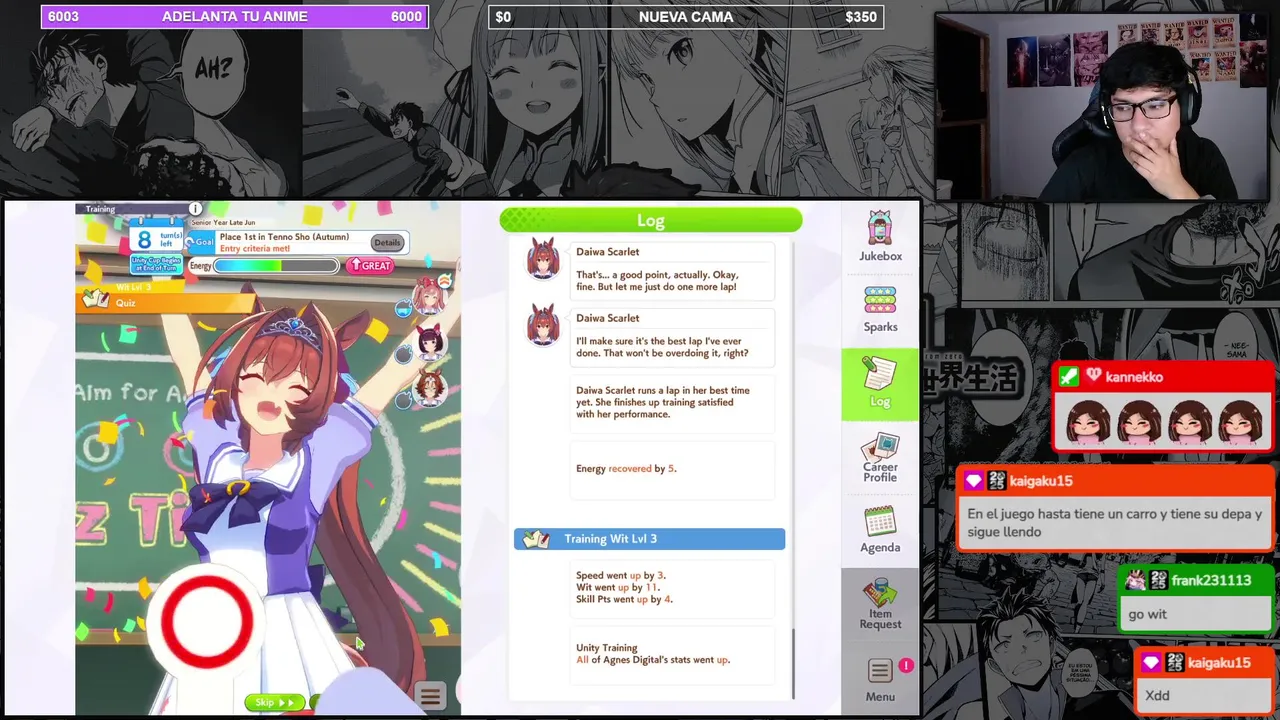Click second Daiwa Scarlet avatar in log
Image resolution: width=1280 pixels, height=720 pixels.
[543, 326]
